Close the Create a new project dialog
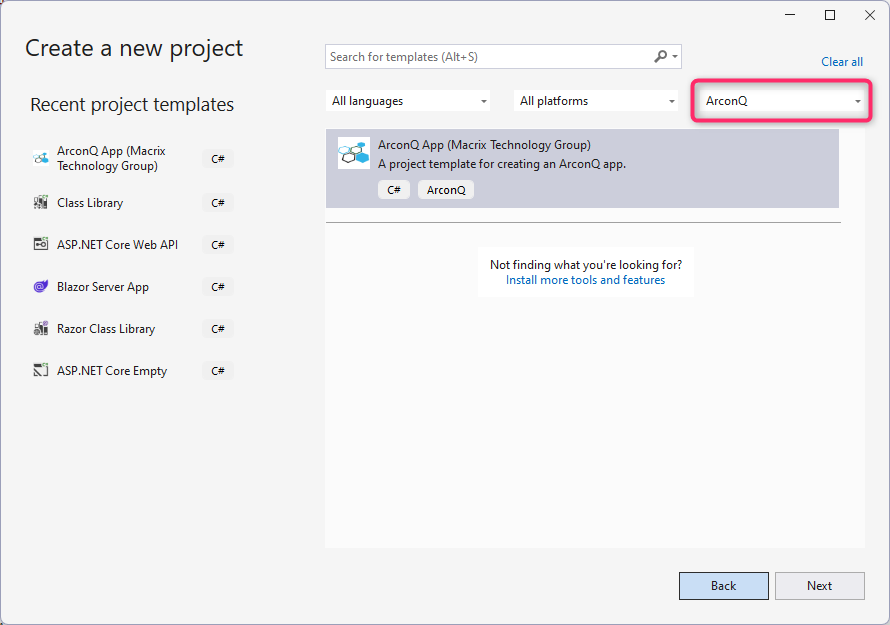This screenshot has height=625, width=890. pos(870,15)
